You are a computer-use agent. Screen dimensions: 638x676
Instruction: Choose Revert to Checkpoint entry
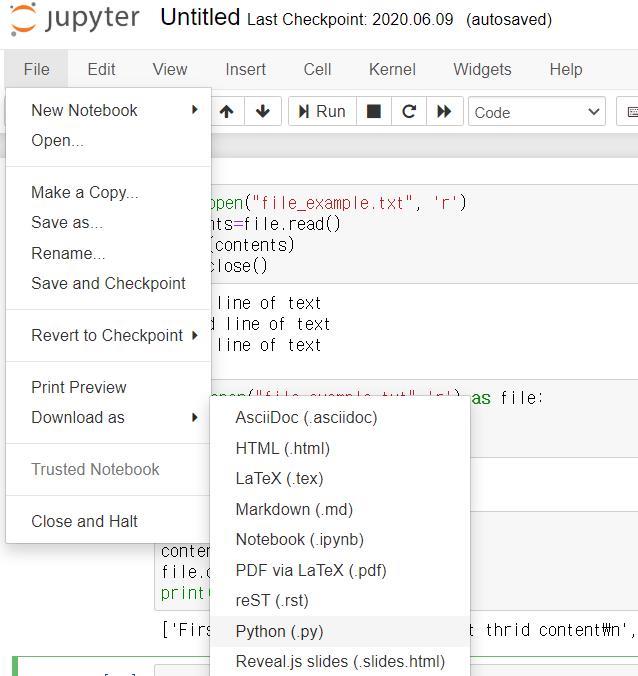[x=108, y=335]
